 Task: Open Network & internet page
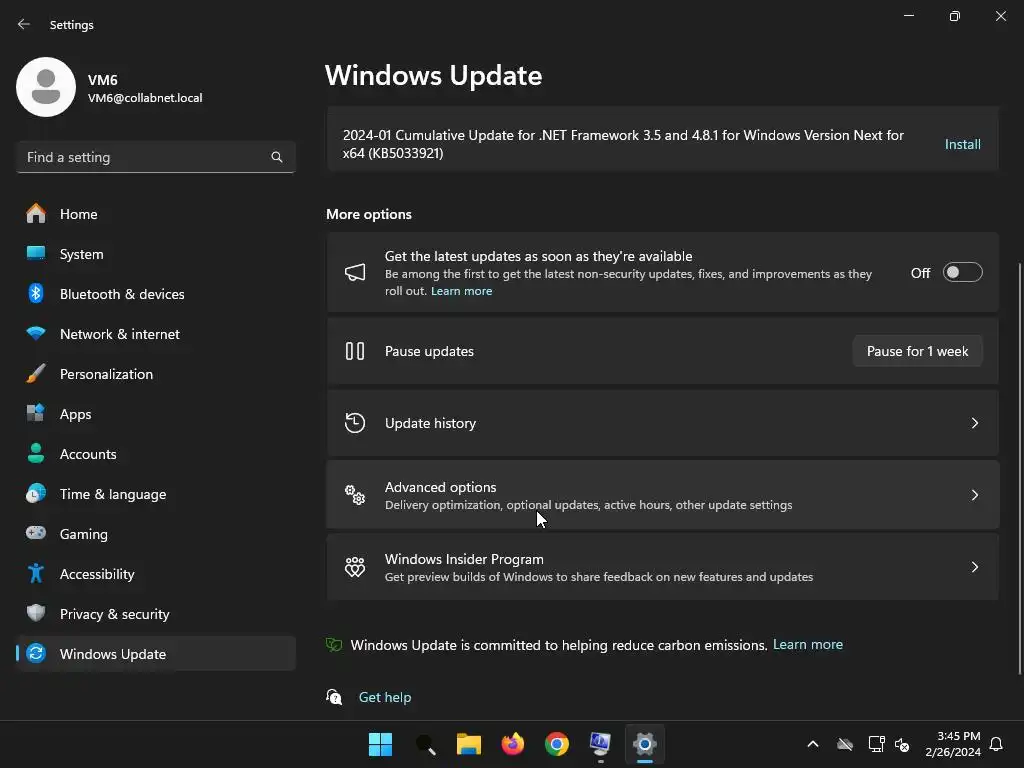155,334
